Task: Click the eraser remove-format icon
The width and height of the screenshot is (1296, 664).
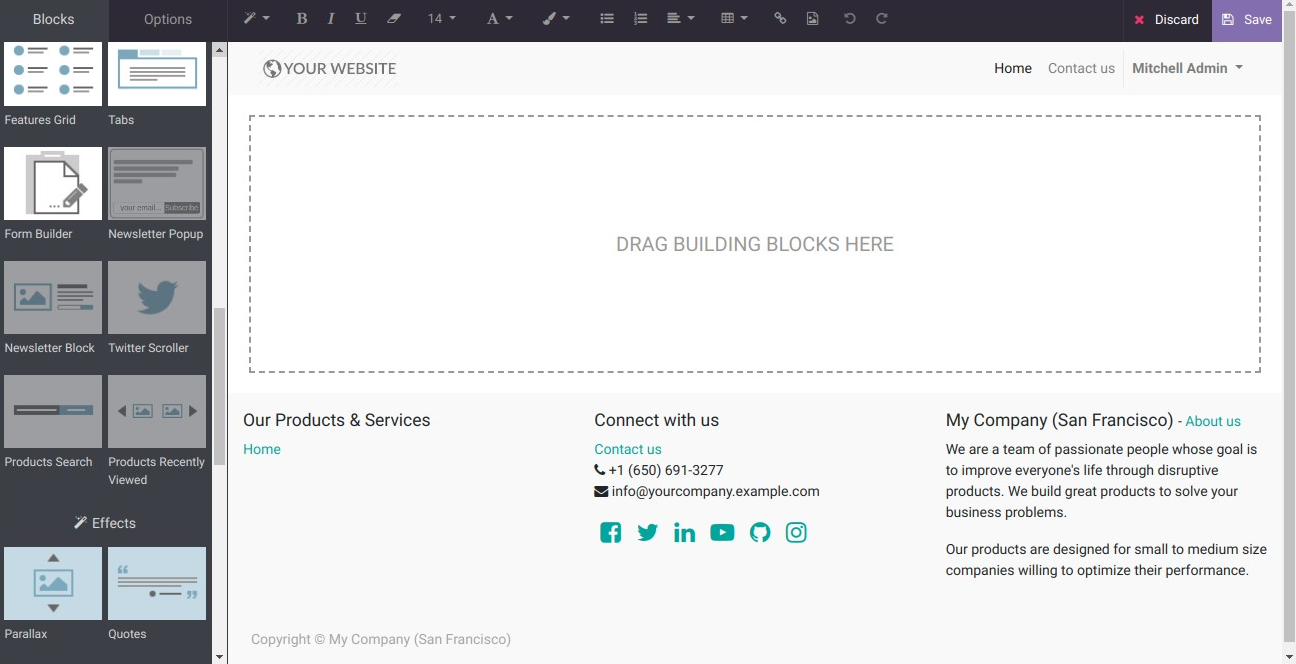Action: 394,19
